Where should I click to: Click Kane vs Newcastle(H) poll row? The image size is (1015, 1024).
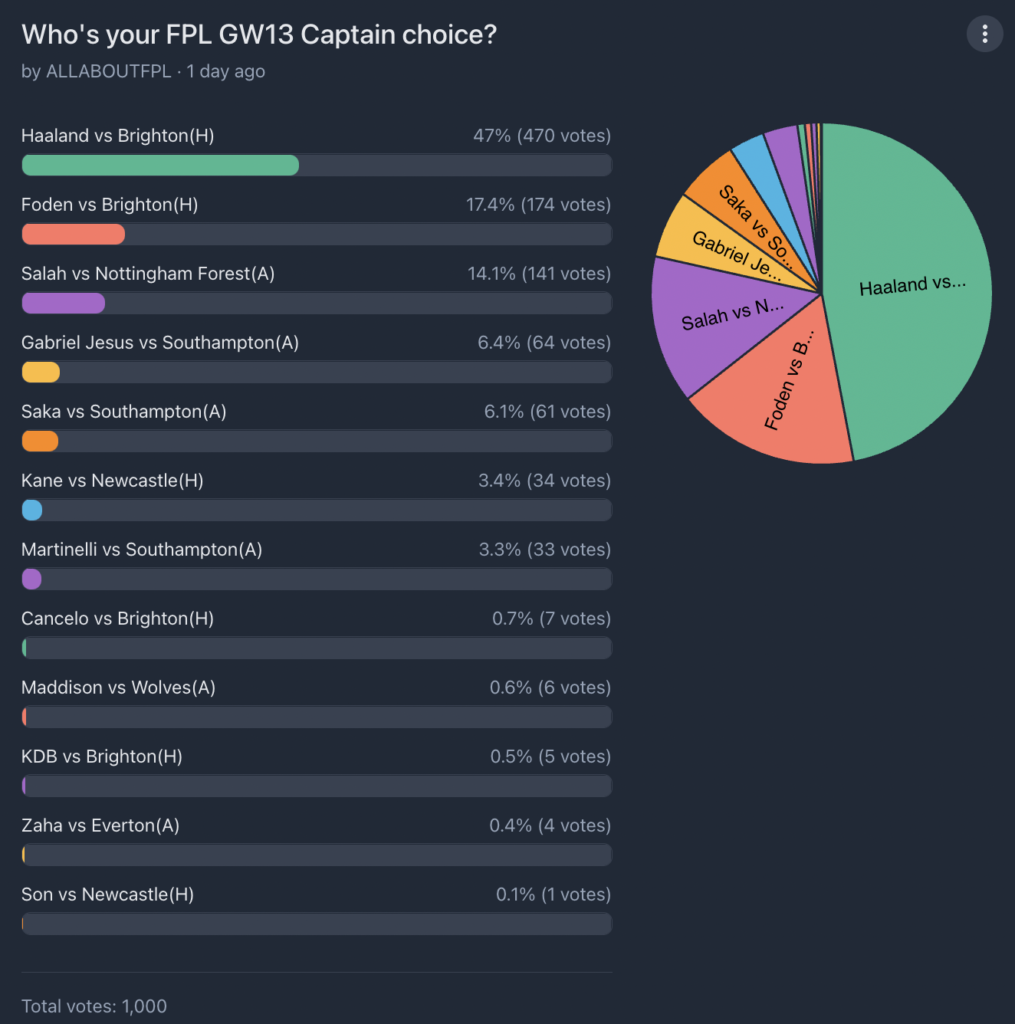[112, 481]
